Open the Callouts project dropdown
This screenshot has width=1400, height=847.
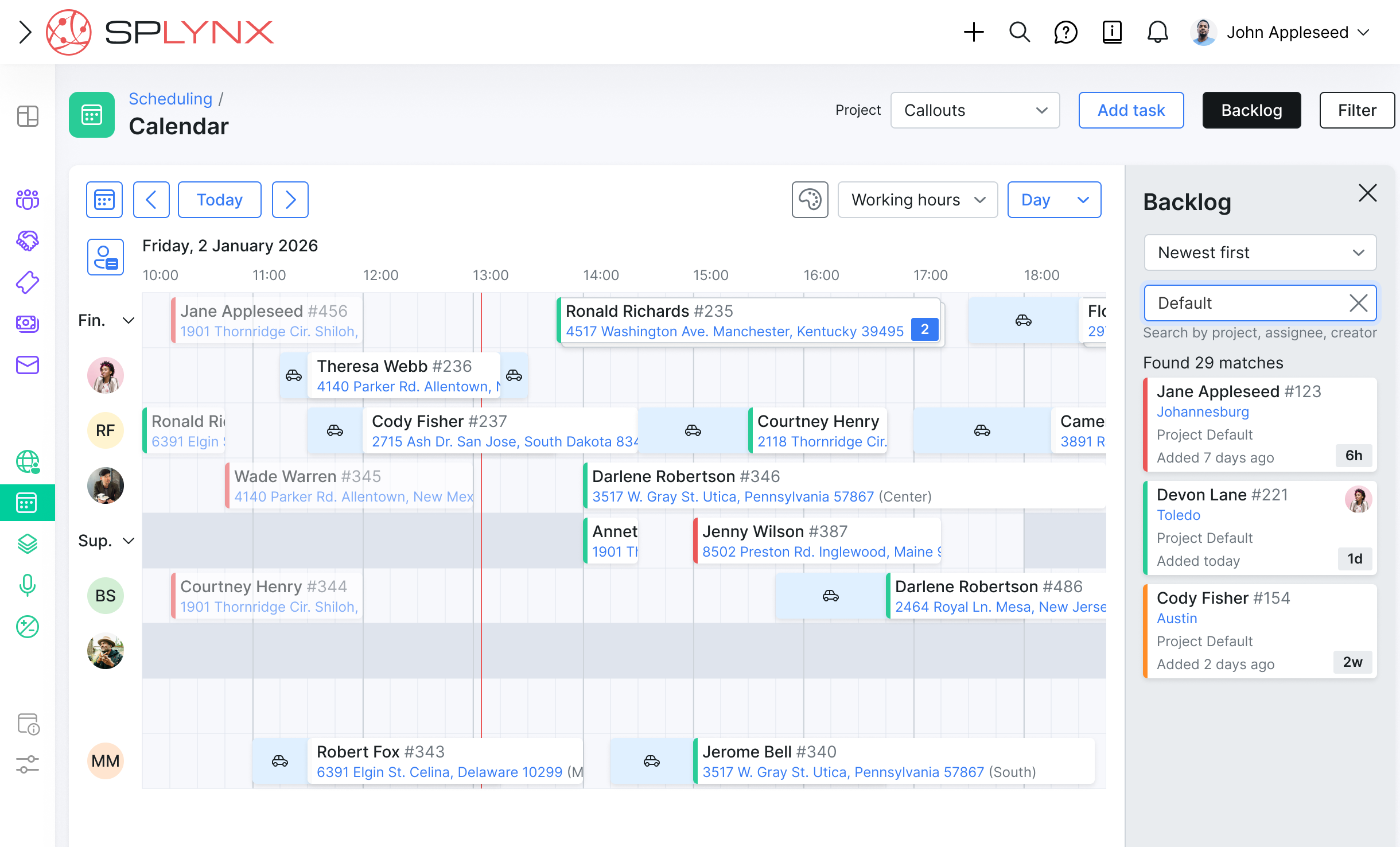(975, 110)
